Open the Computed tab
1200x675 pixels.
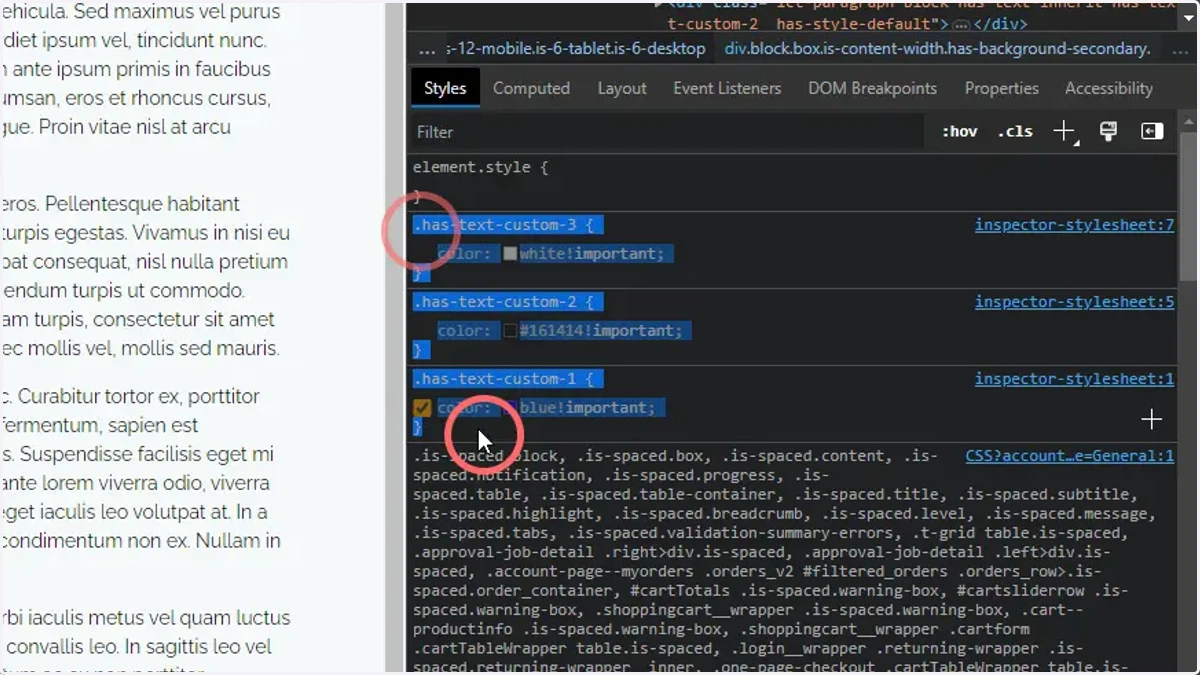[x=531, y=88]
